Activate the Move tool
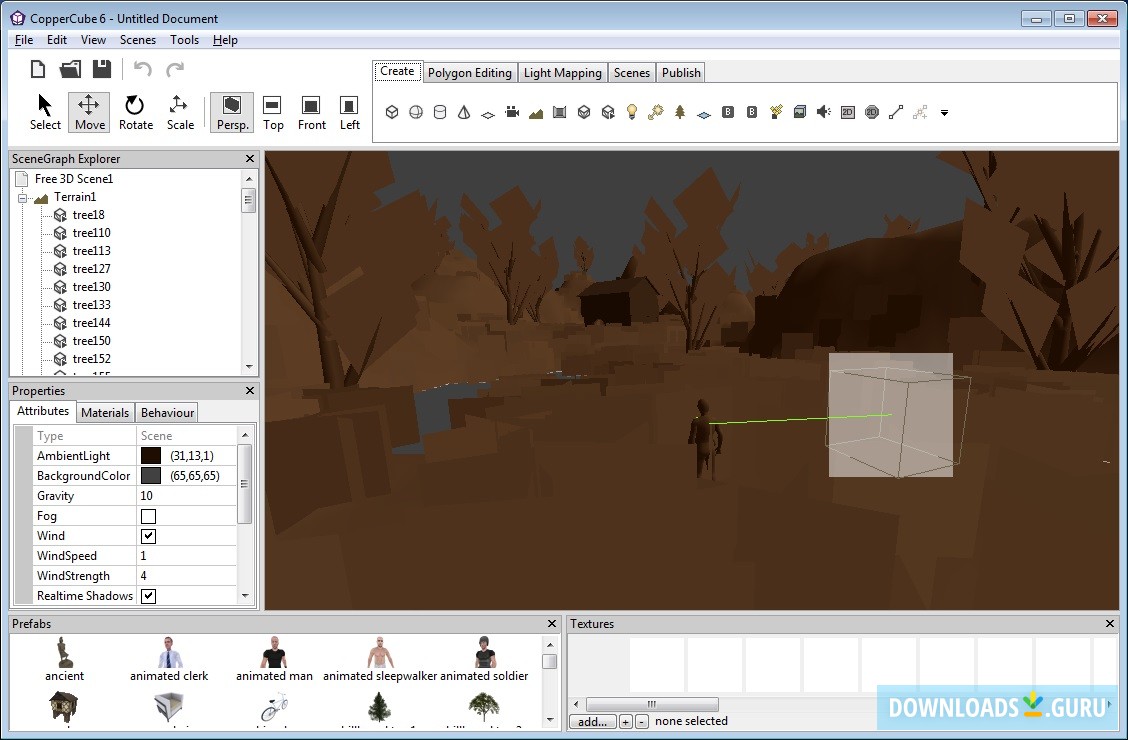 pos(89,112)
